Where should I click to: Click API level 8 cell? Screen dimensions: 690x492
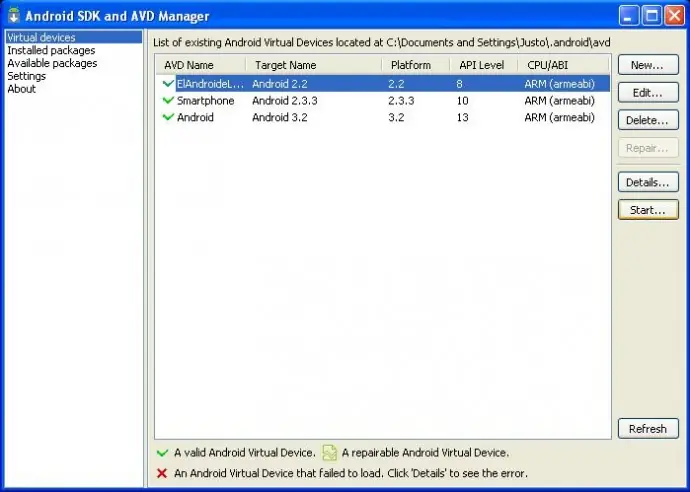point(459,84)
